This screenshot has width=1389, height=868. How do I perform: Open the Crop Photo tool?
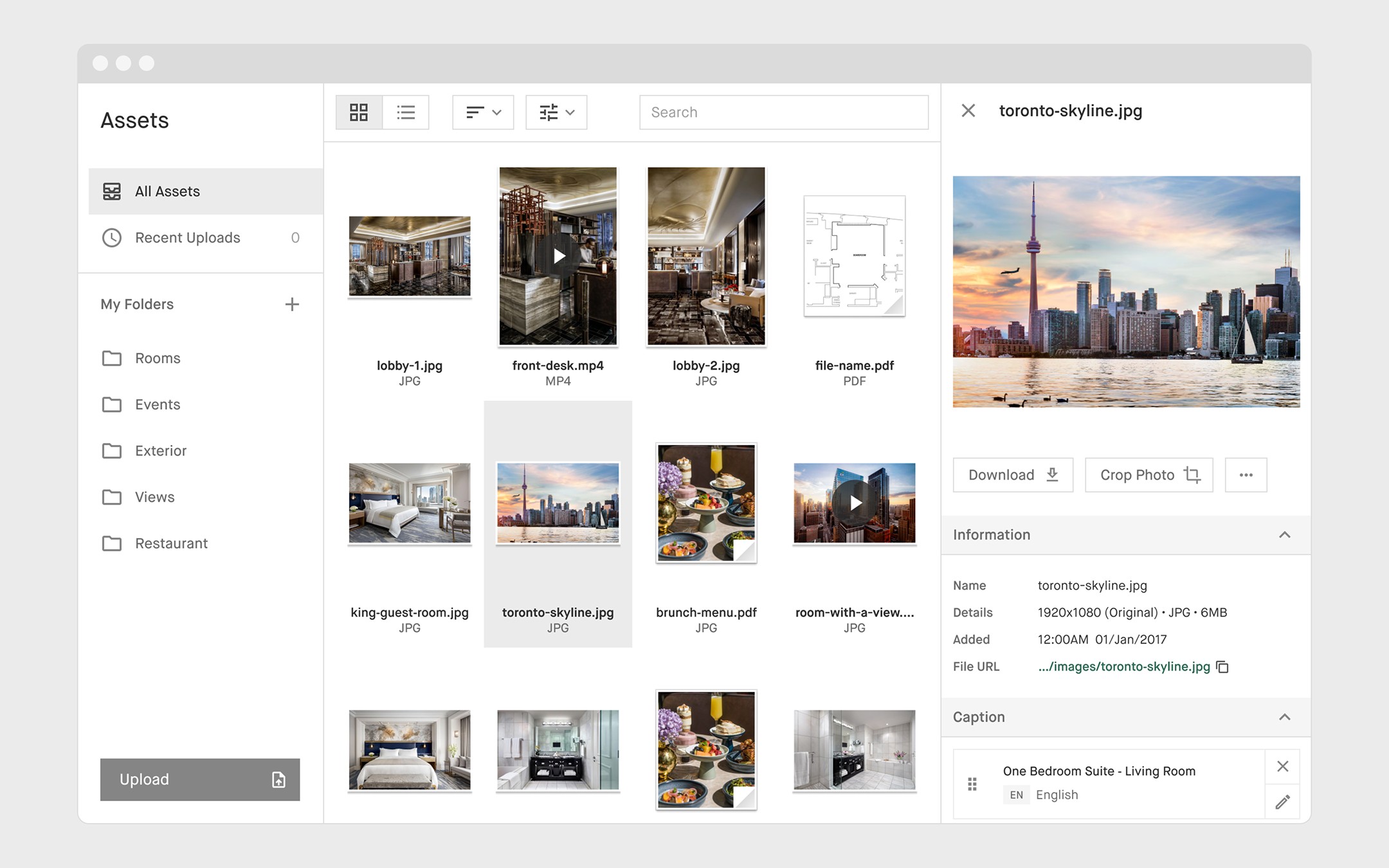tap(1148, 475)
